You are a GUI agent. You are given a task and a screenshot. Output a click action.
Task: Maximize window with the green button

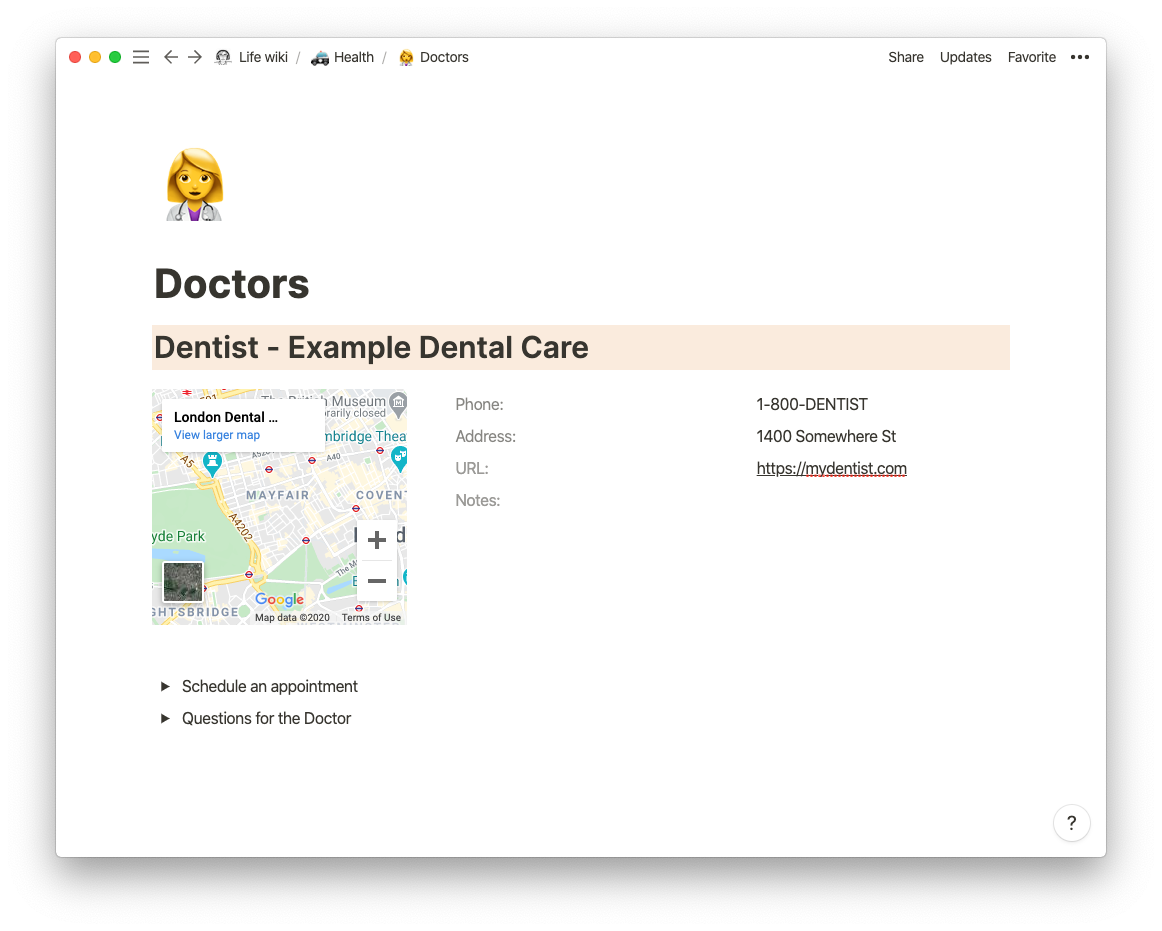115,57
